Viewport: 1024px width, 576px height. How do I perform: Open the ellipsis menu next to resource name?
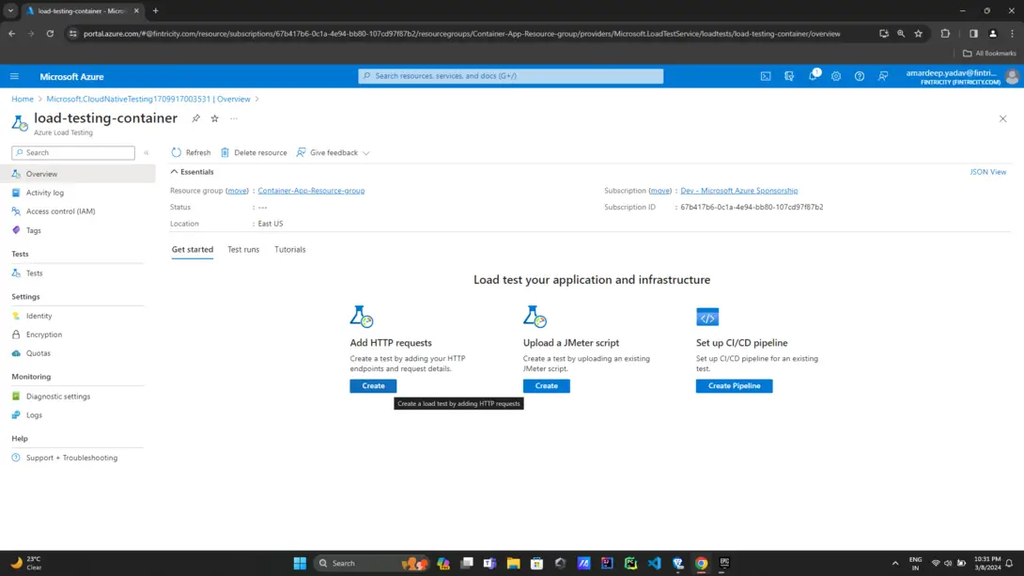coord(234,118)
